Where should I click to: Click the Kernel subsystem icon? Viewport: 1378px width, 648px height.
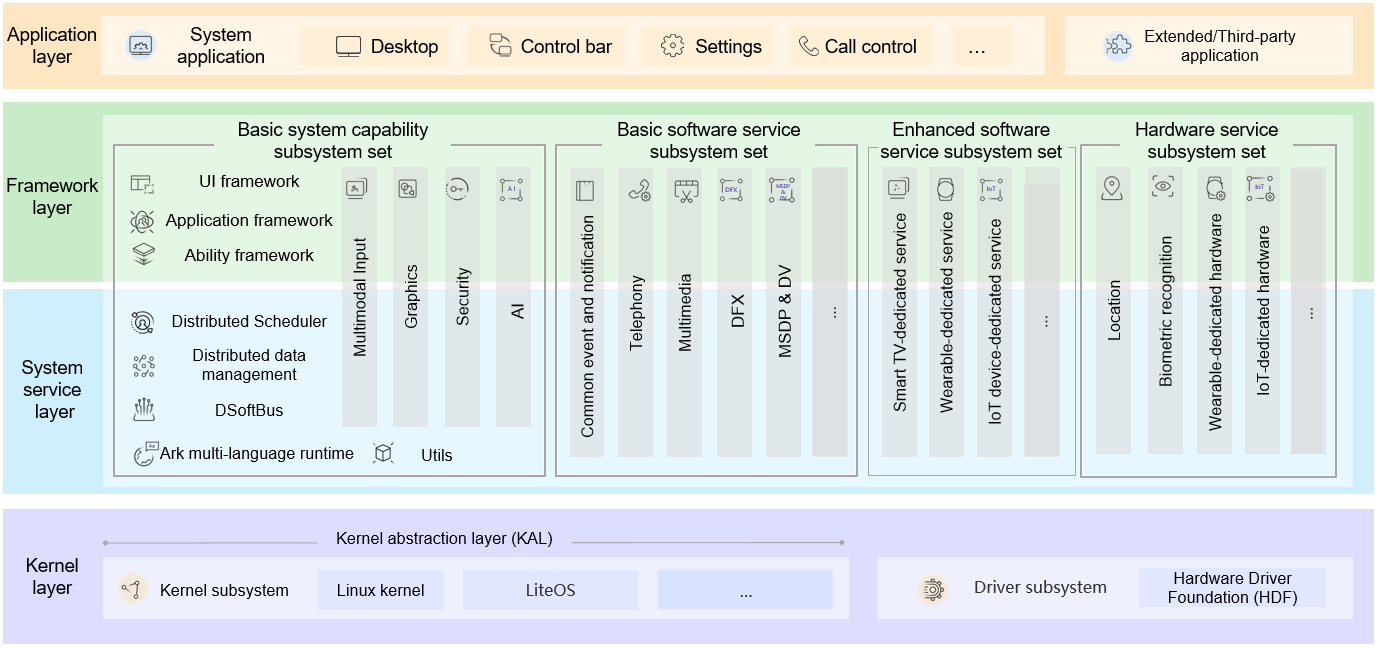133,590
